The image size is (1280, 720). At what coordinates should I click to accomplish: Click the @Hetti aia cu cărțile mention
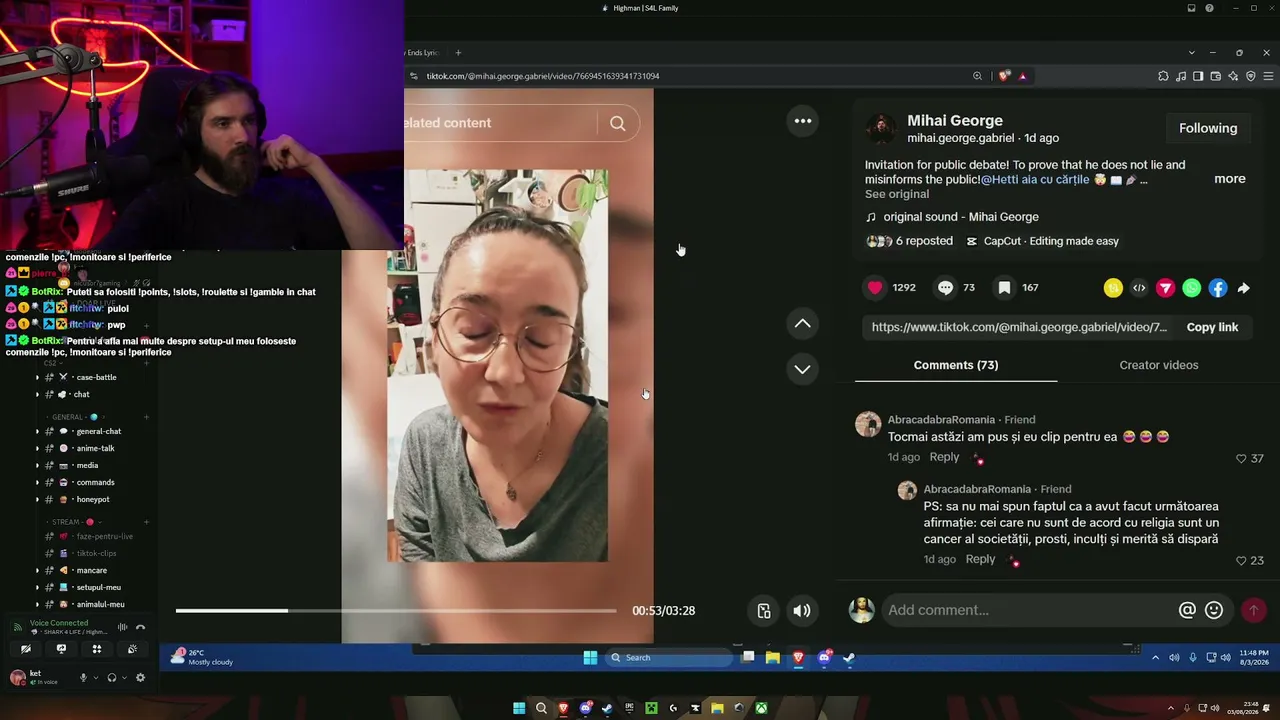tap(1035, 180)
